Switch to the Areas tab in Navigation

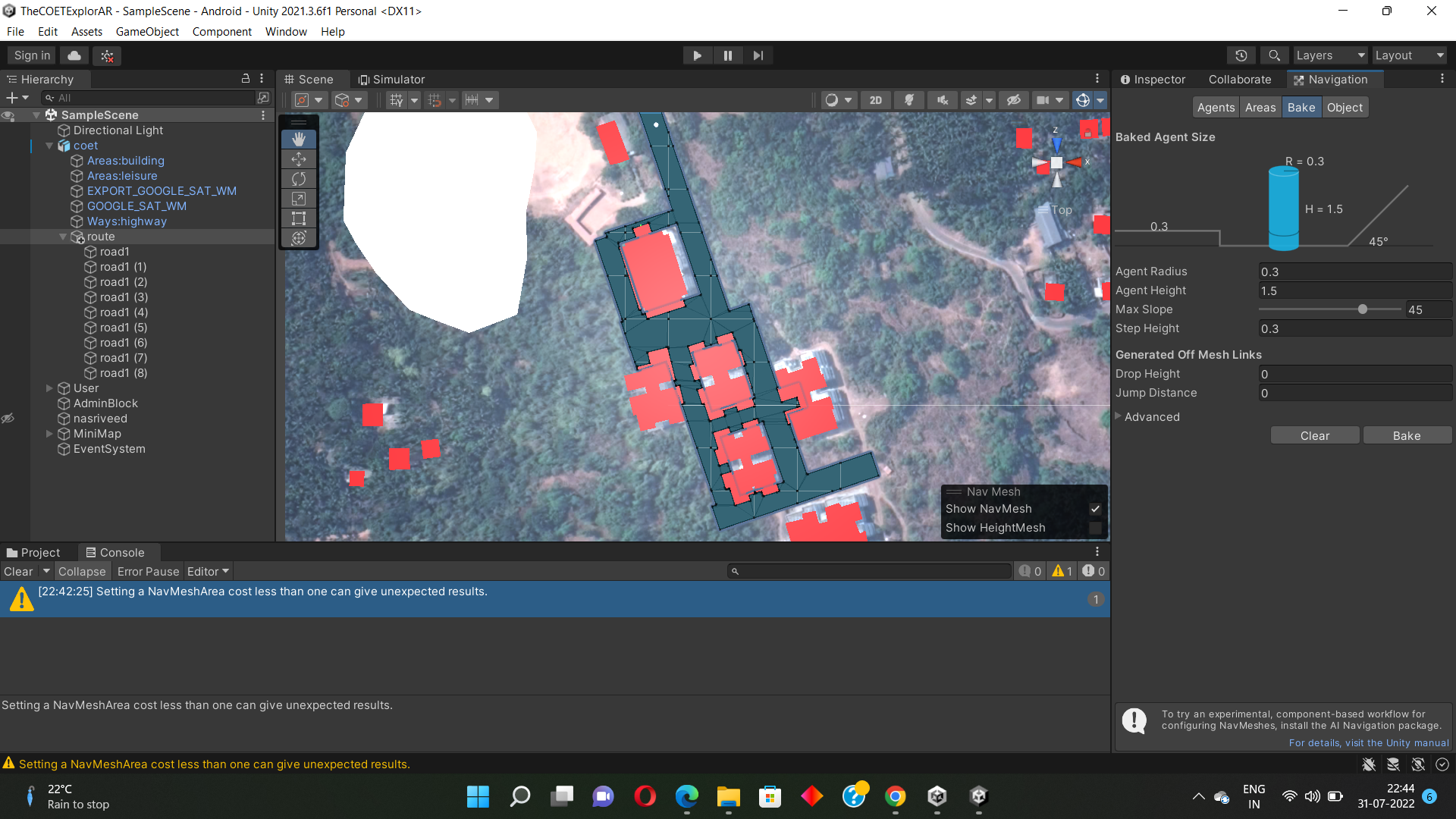coord(1260,107)
